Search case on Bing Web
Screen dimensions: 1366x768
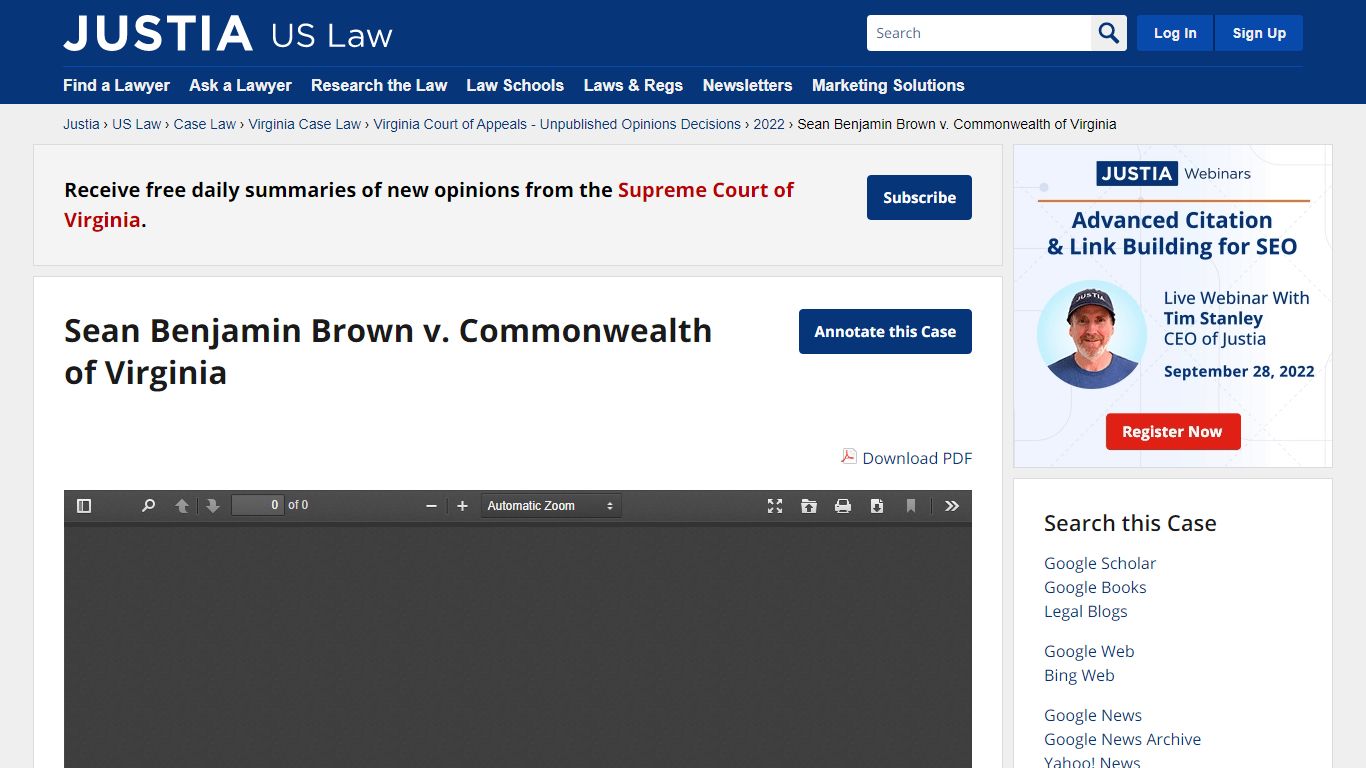(x=1079, y=675)
